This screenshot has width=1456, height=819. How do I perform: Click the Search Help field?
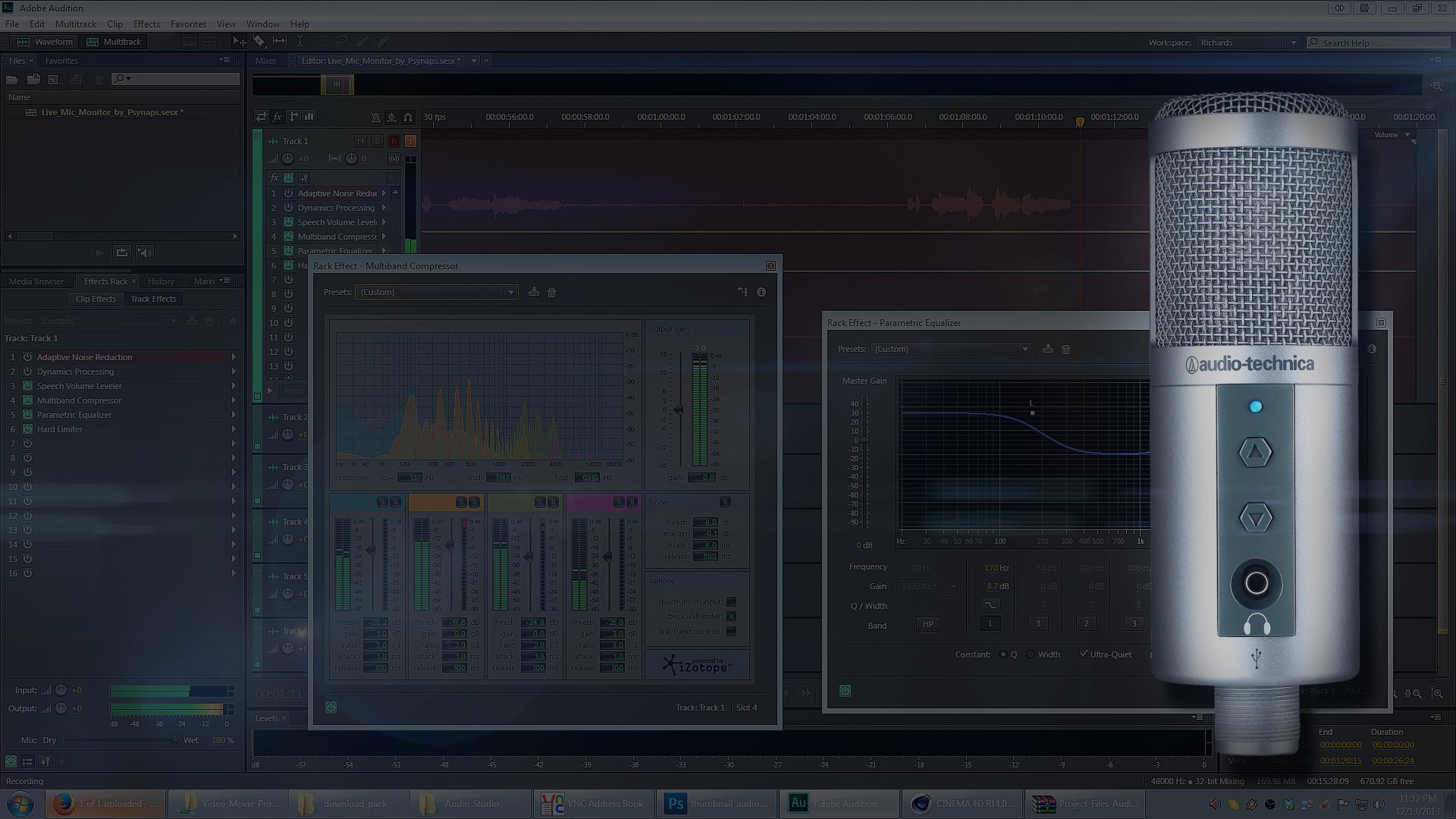tap(1380, 42)
